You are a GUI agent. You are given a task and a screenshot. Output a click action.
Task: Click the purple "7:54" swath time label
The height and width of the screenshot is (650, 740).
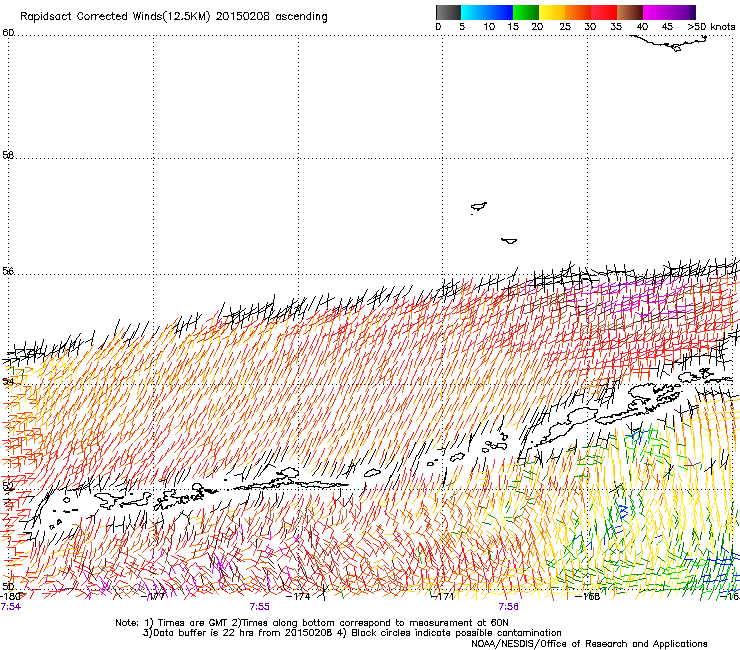pyautogui.click(x=11, y=607)
